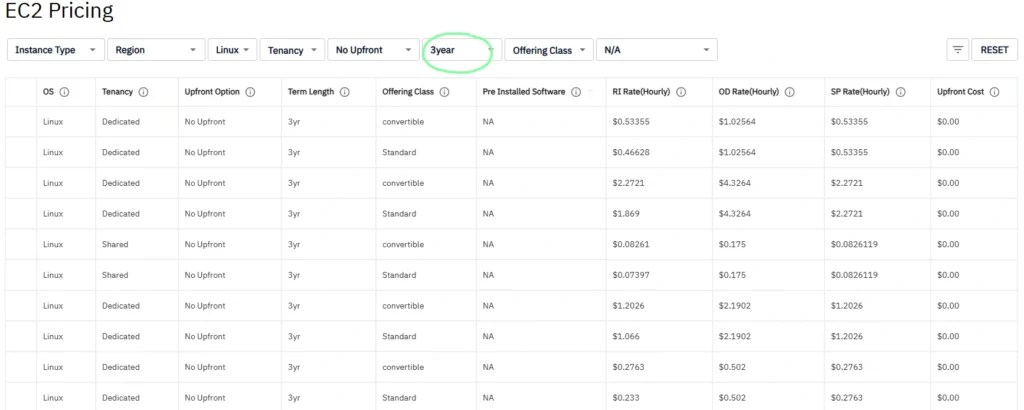1024x410 pixels.
Task: Open the Offering Class filter dropdown
Action: 549,50
